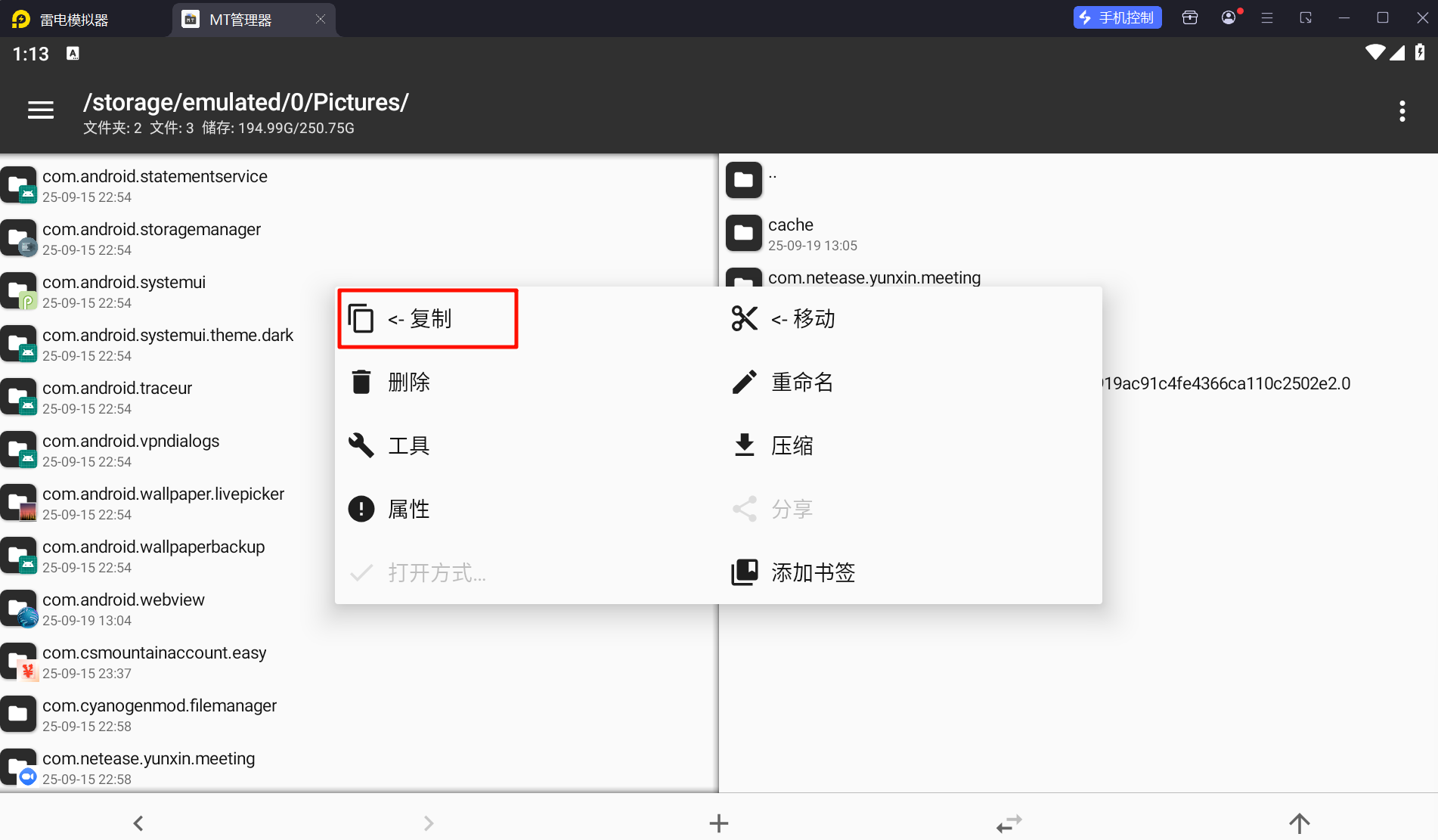1438x840 pixels.
Task: Select 压缩 compress option
Action: (792, 446)
